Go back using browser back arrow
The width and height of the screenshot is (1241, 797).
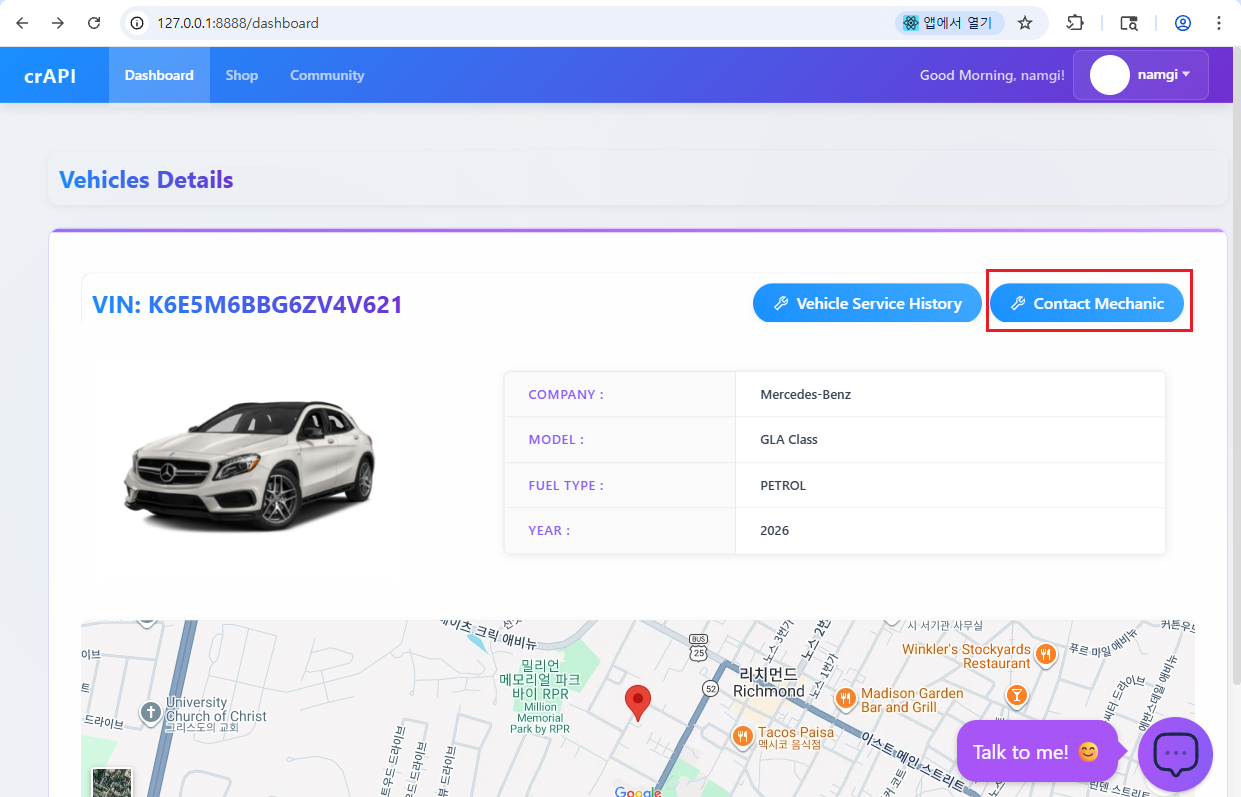coord(22,23)
